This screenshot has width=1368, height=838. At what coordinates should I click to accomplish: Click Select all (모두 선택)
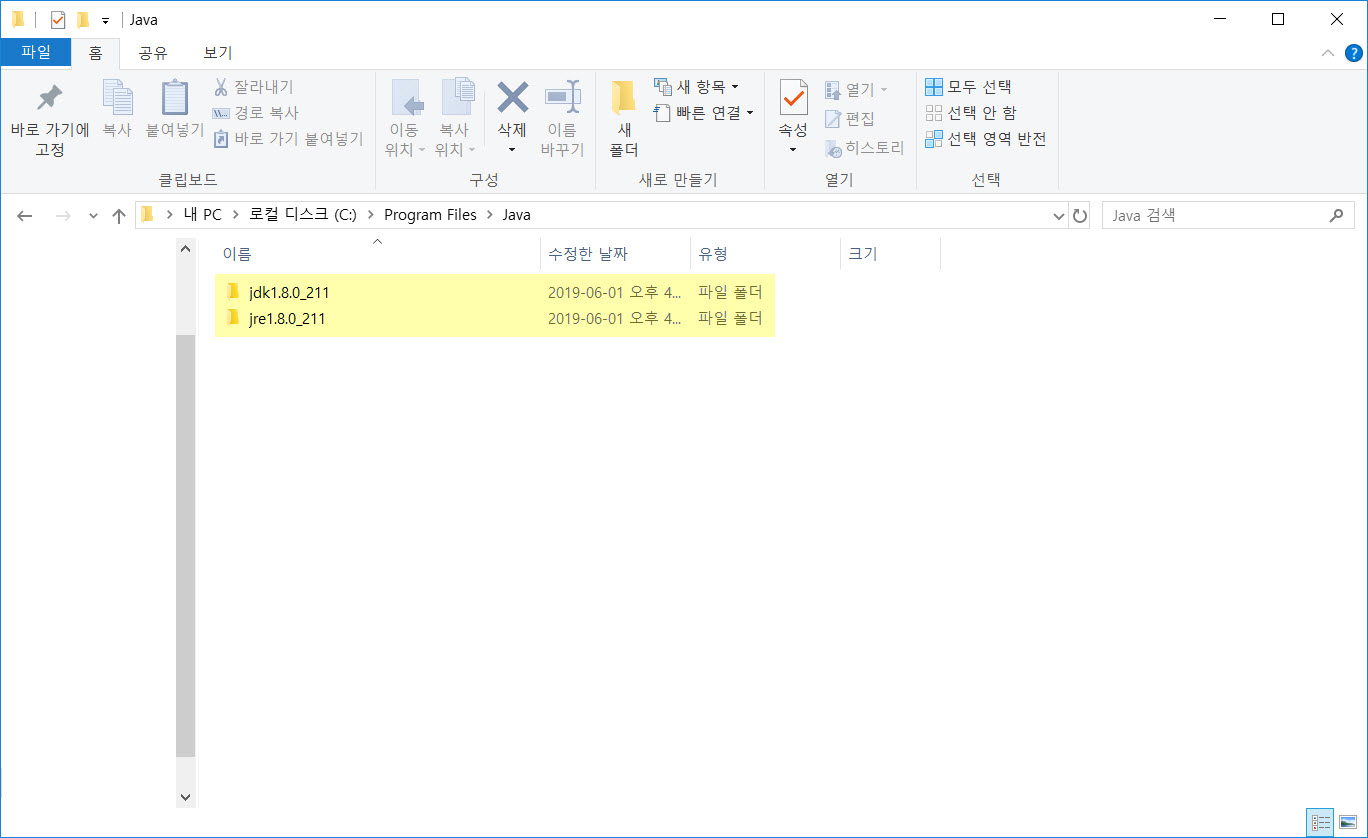968,87
